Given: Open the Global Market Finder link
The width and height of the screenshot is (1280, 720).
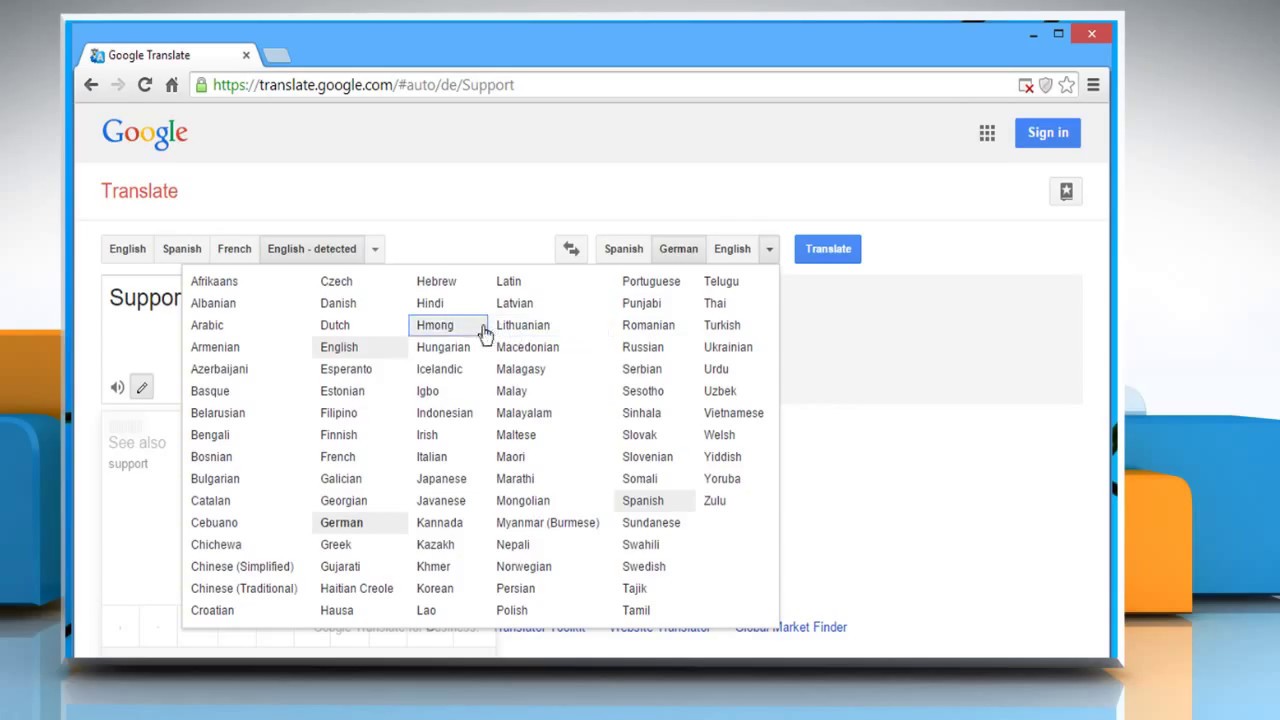Looking at the screenshot, I should (791, 627).
